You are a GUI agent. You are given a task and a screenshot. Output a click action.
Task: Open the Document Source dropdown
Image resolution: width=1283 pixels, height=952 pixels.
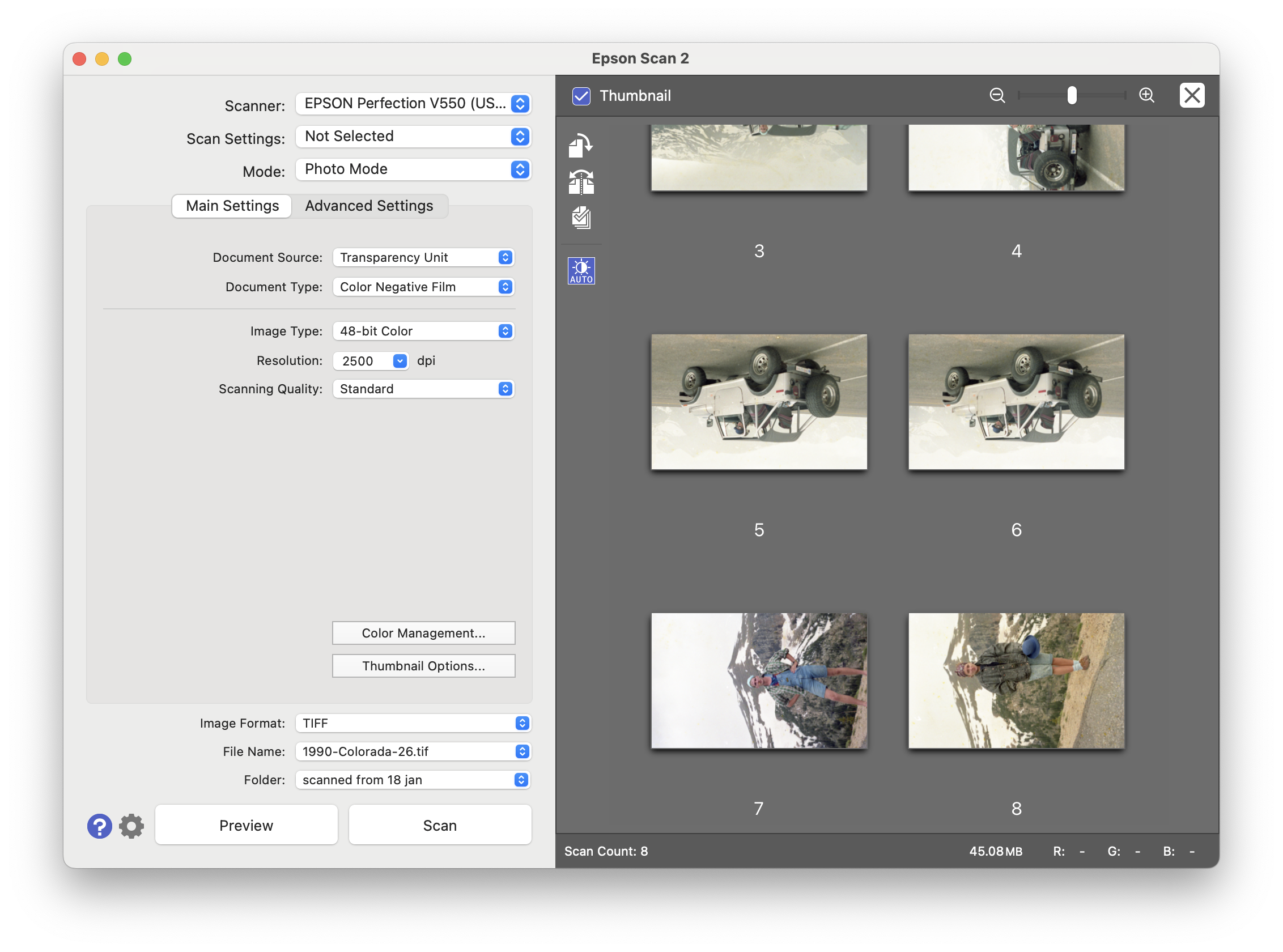423,258
